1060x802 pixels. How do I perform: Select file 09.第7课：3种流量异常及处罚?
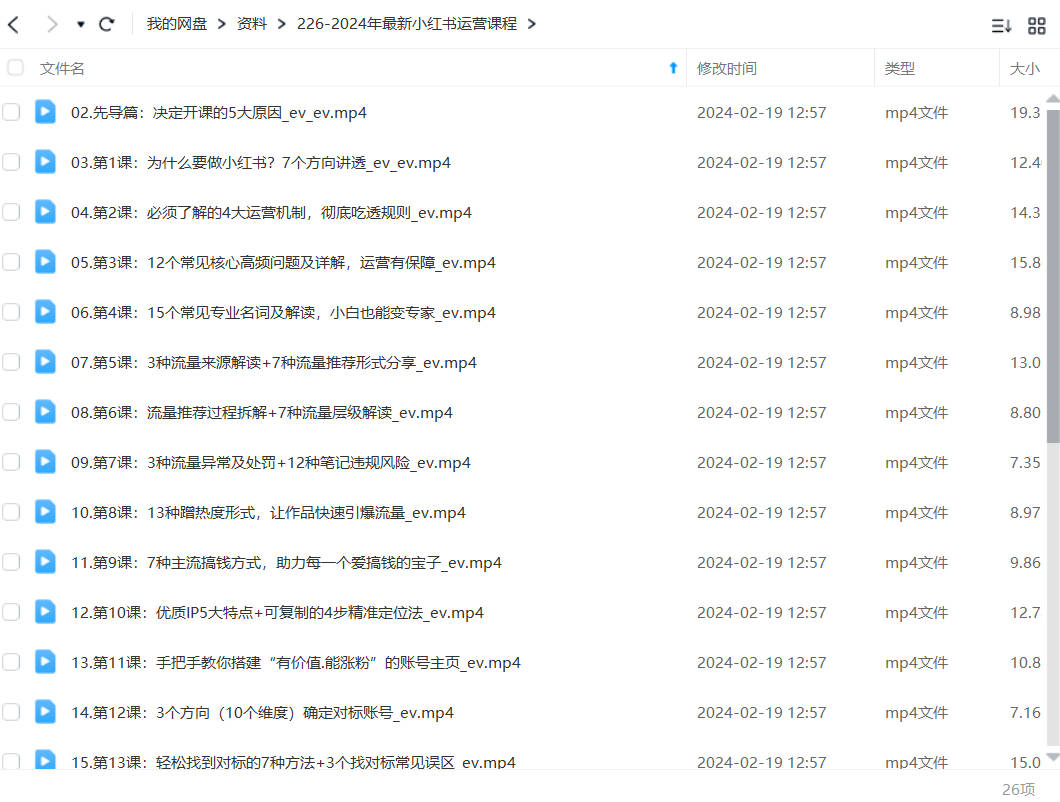click(271, 463)
